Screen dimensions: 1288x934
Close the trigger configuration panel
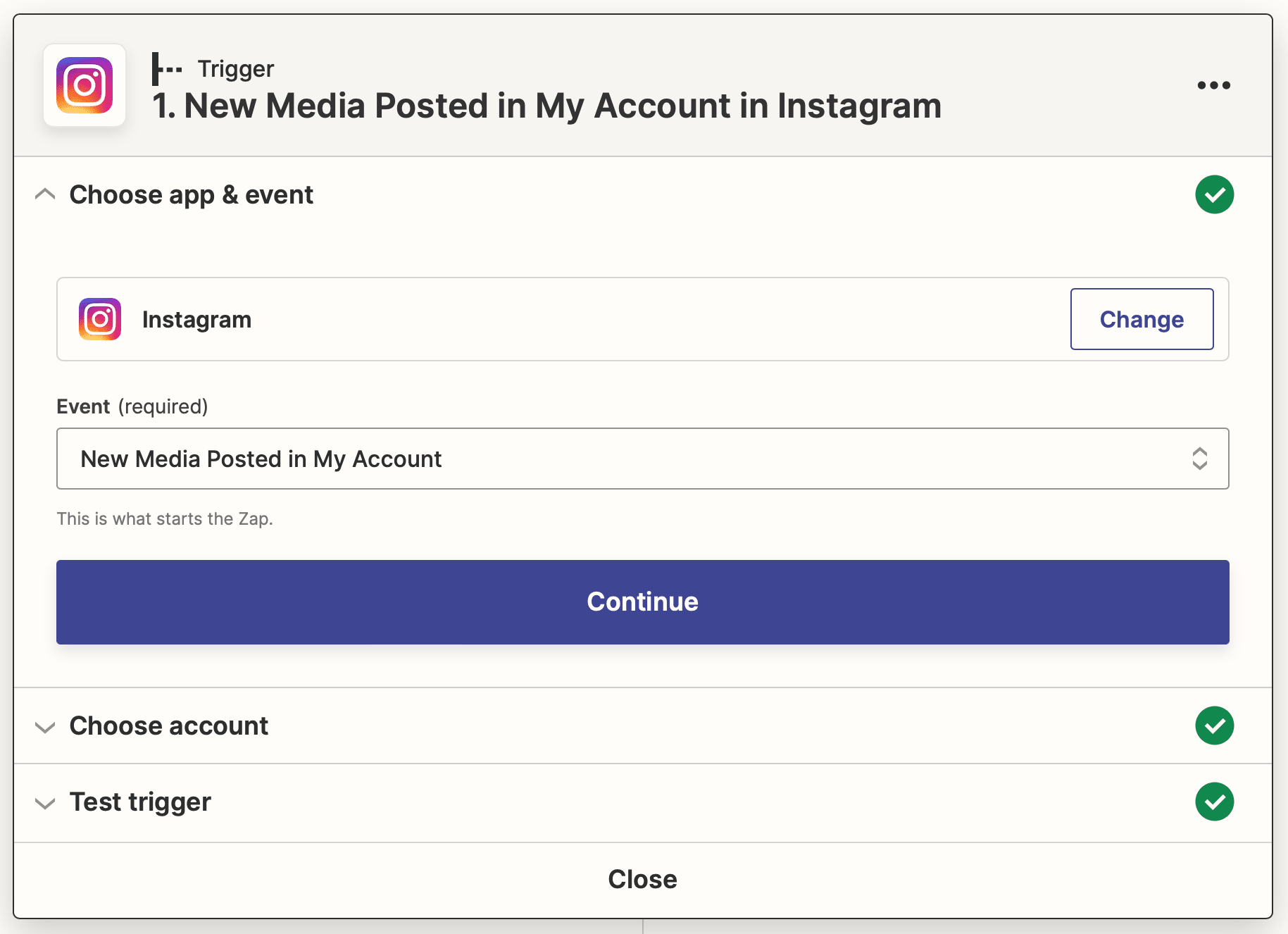click(x=642, y=878)
